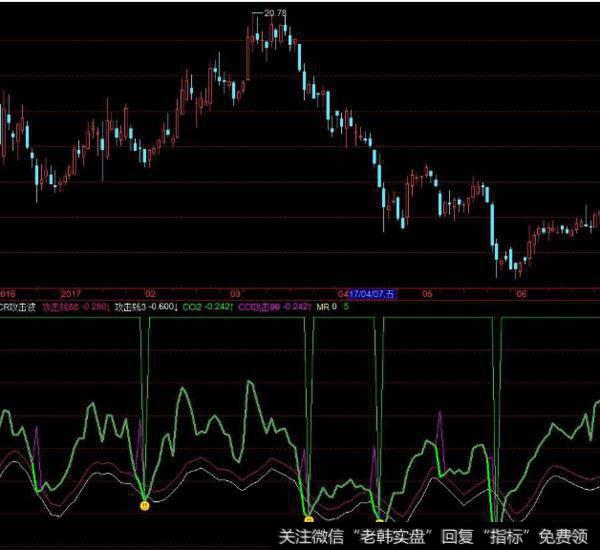Select the CR攻击波 indicator name label
This screenshot has width=600, height=550.
point(19,309)
